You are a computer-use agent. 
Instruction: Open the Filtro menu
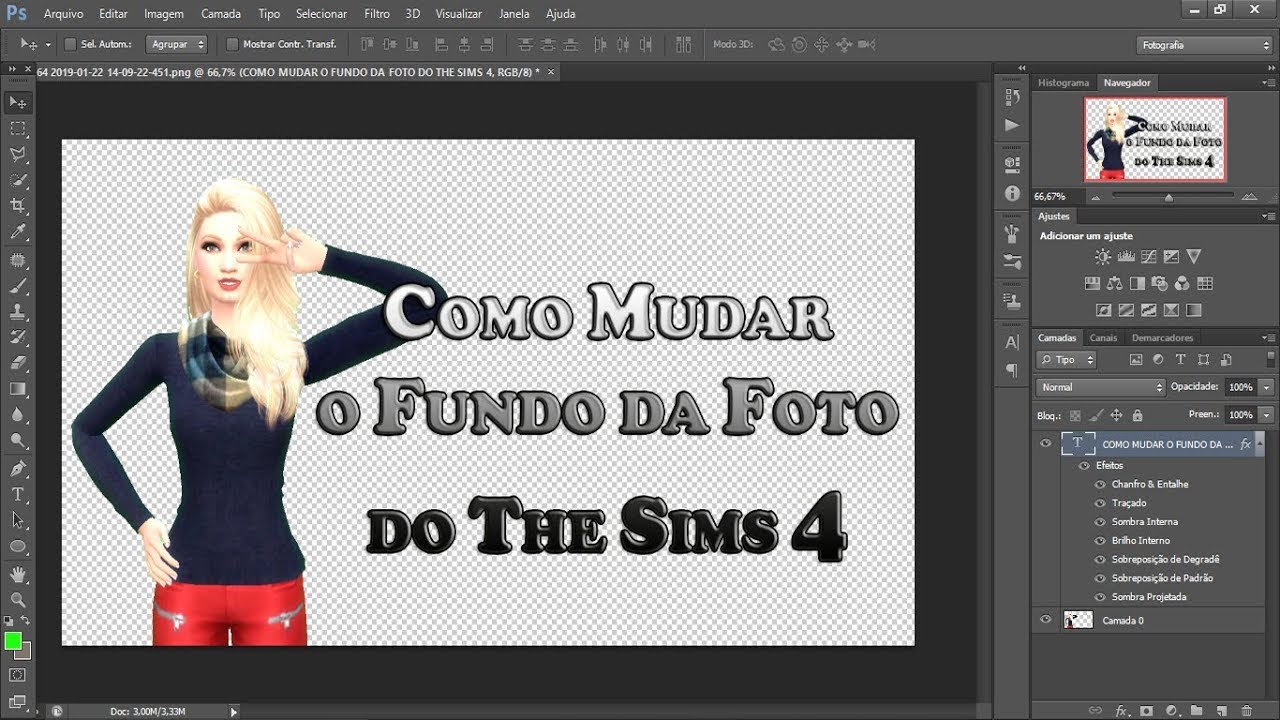377,14
